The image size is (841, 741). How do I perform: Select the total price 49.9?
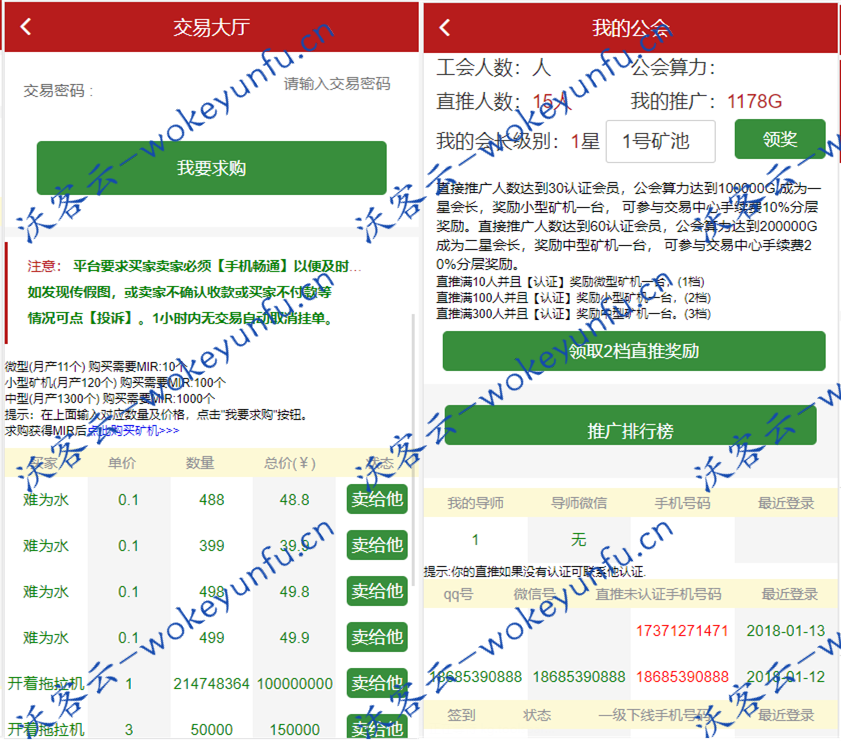(294, 638)
